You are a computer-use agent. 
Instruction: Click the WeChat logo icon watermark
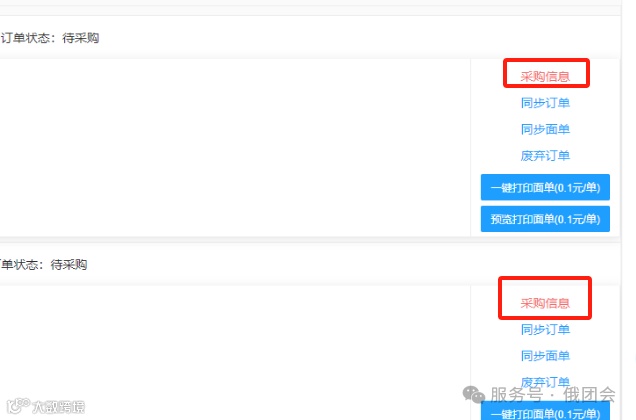pyautogui.click(x=473, y=394)
